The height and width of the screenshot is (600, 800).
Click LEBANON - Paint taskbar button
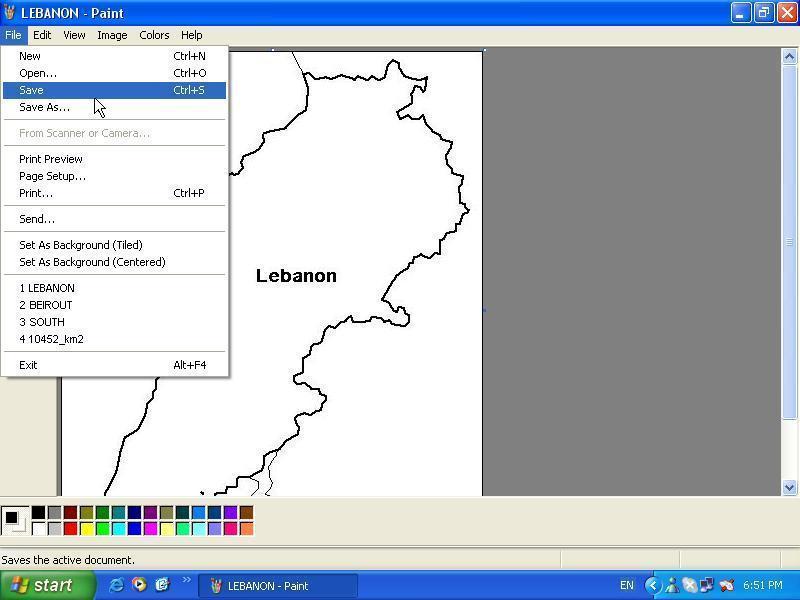pyautogui.click(x=278, y=586)
